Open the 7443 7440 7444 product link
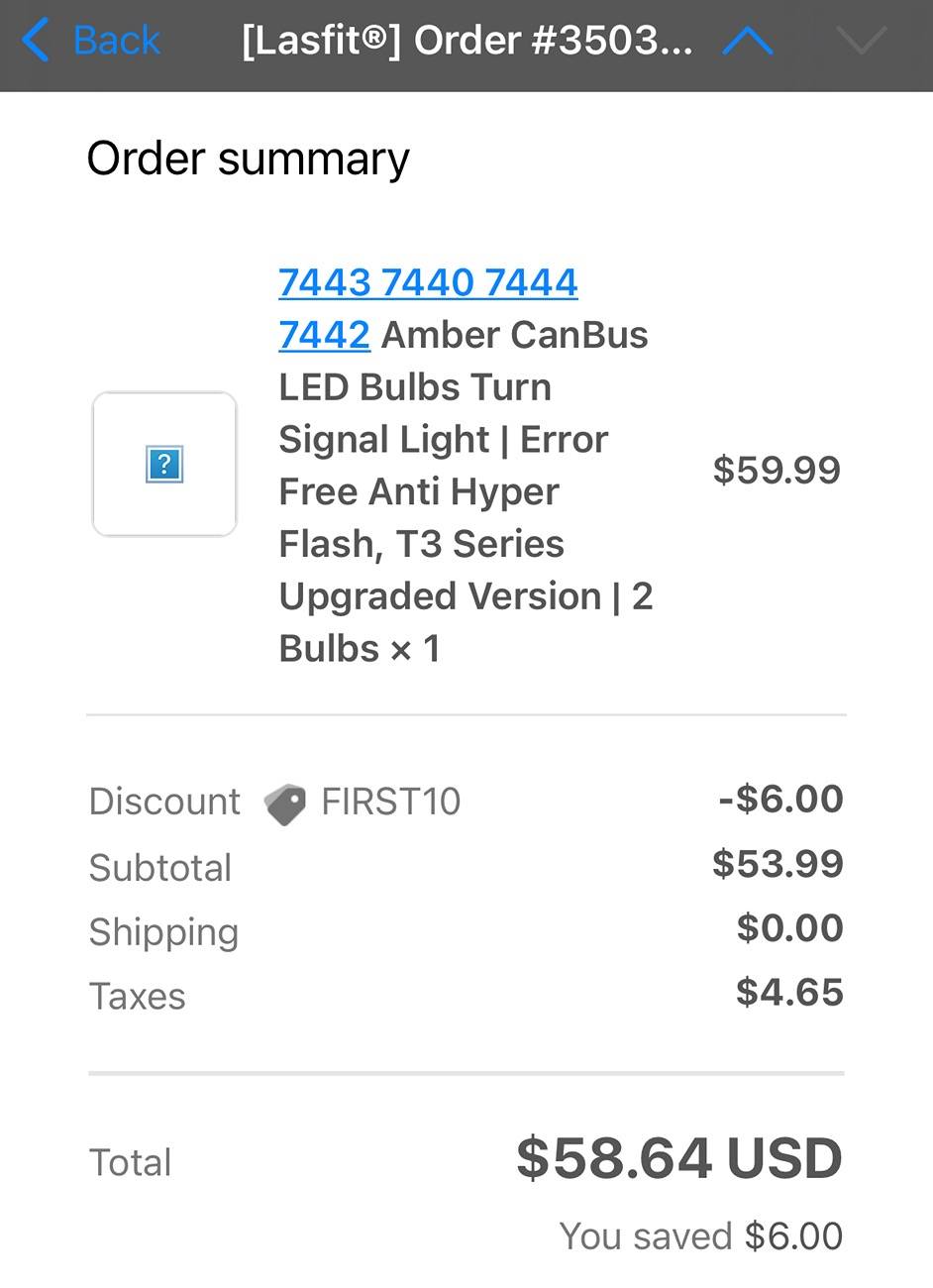 [428, 282]
